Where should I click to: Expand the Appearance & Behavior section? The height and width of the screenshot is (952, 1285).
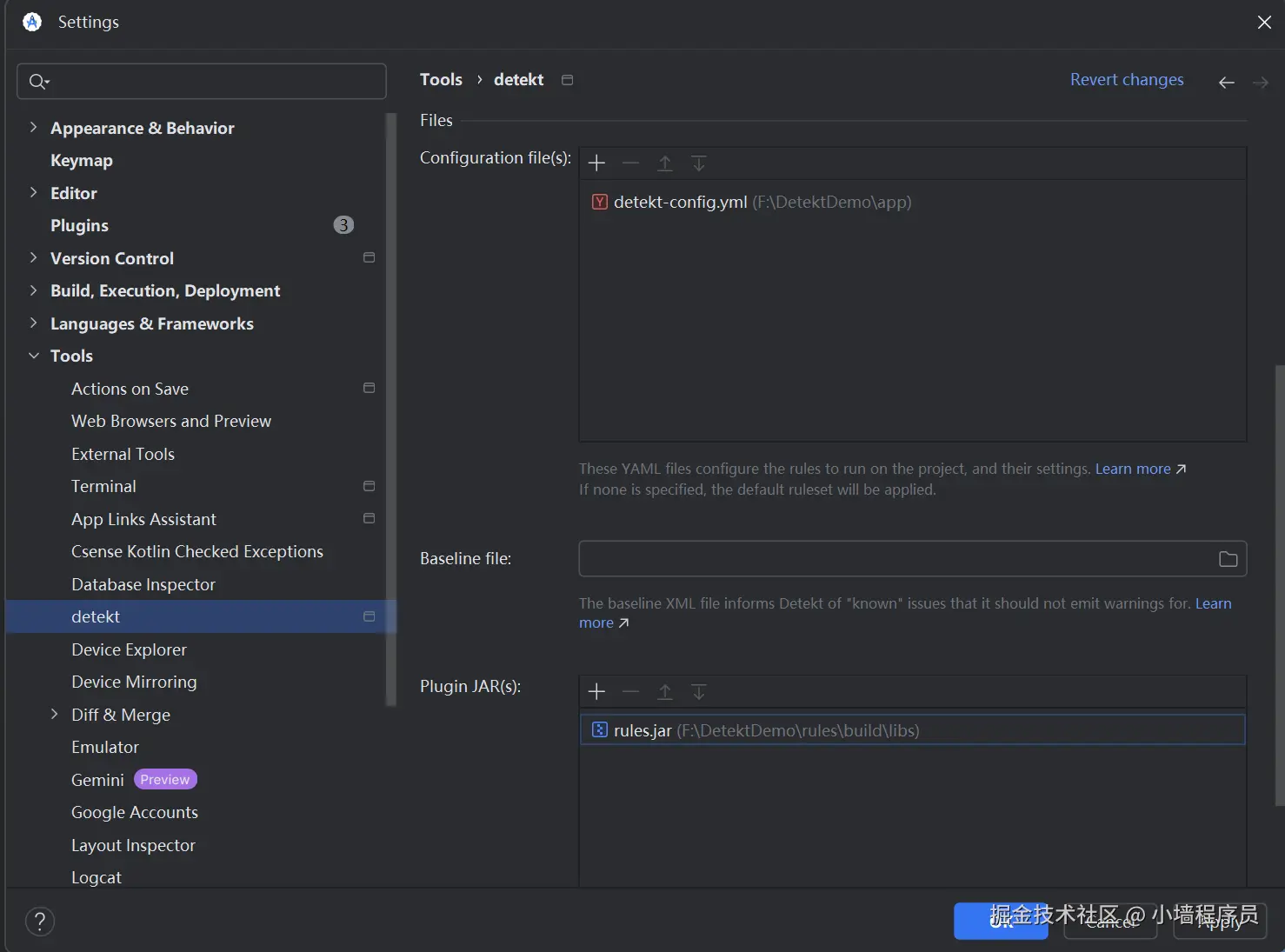point(33,128)
